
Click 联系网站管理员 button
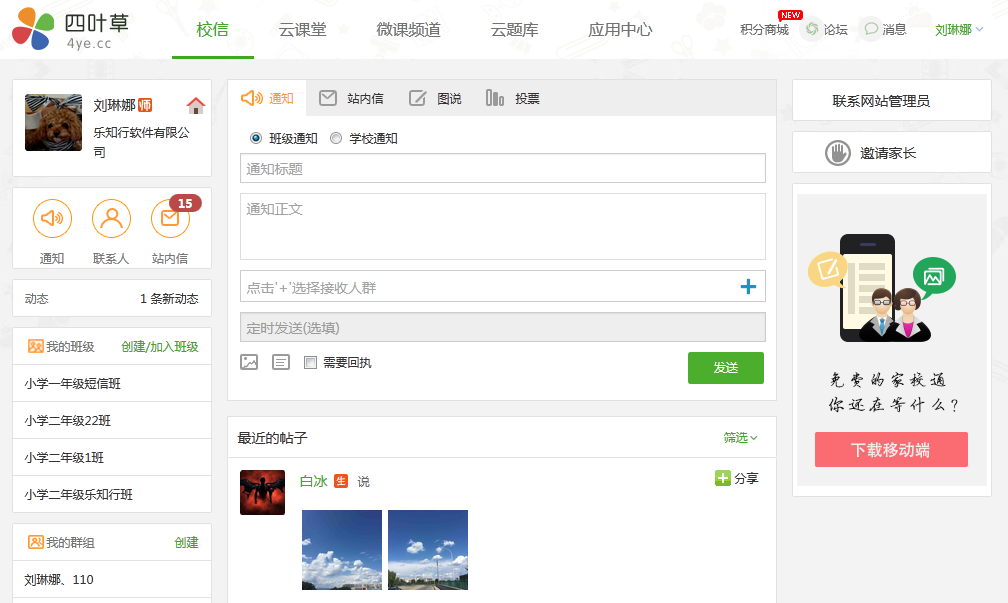click(x=892, y=100)
